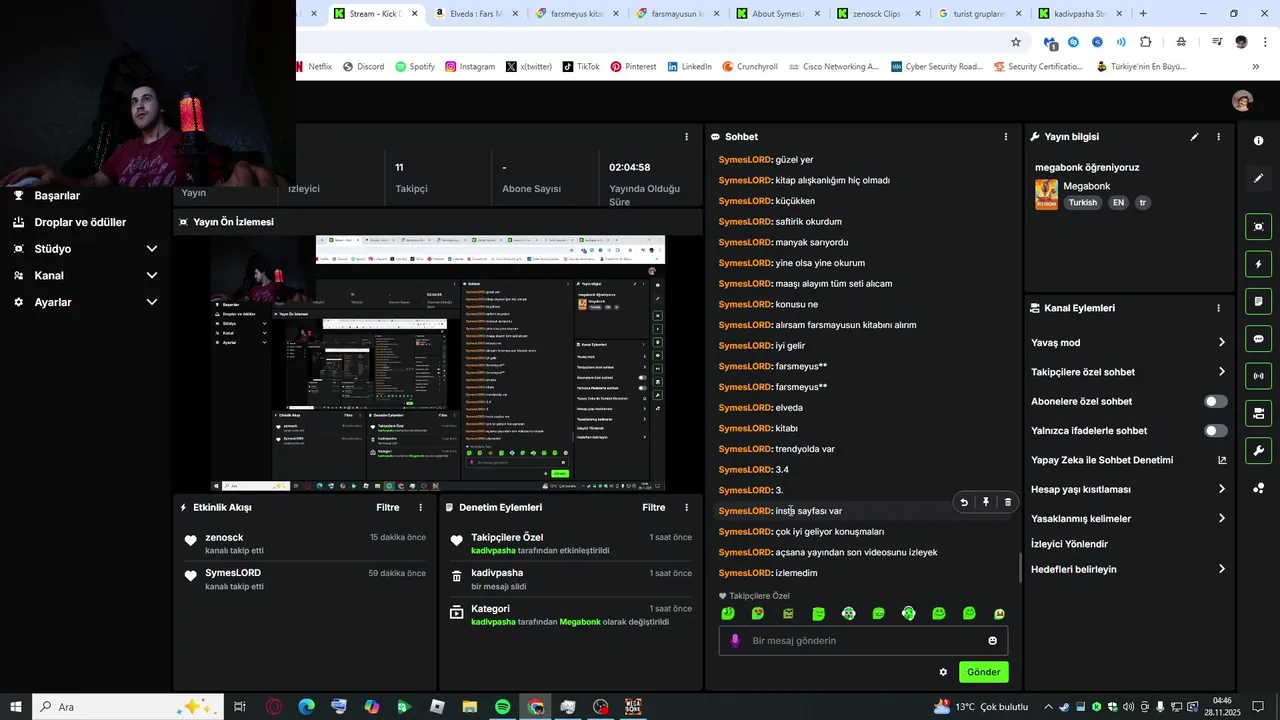Viewport: 1280px width, 720px height.
Task: Click Filtre in Denetim Eylemleri panel
Action: pos(653,508)
